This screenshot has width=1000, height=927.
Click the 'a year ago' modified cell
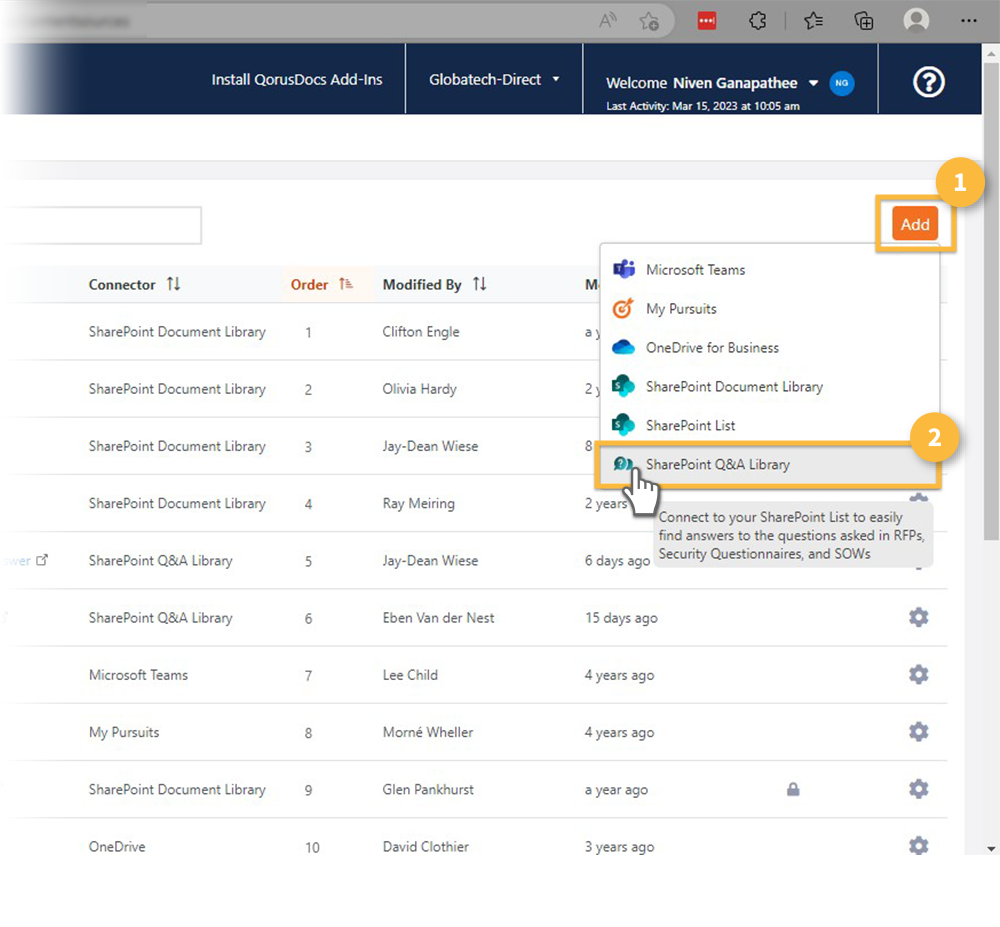(x=616, y=789)
